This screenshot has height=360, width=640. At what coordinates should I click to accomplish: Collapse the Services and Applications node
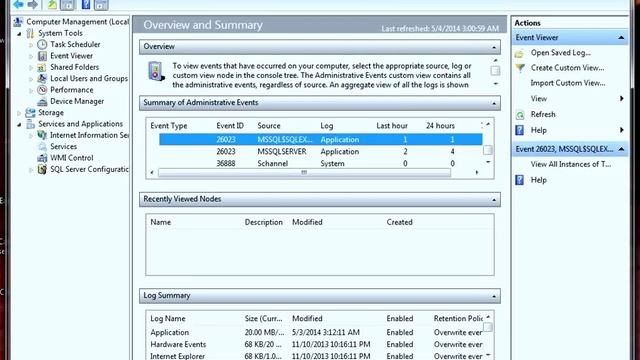(x=19, y=124)
